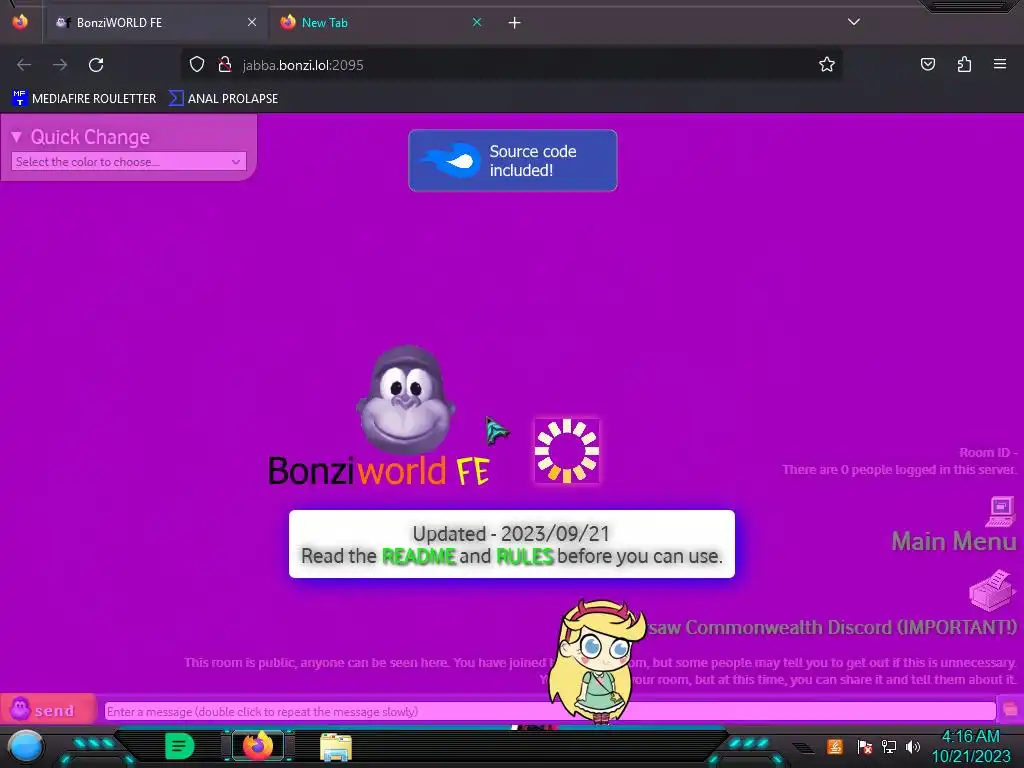
Task: Go forward using the forward arrow
Action: click(x=60, y=65)
